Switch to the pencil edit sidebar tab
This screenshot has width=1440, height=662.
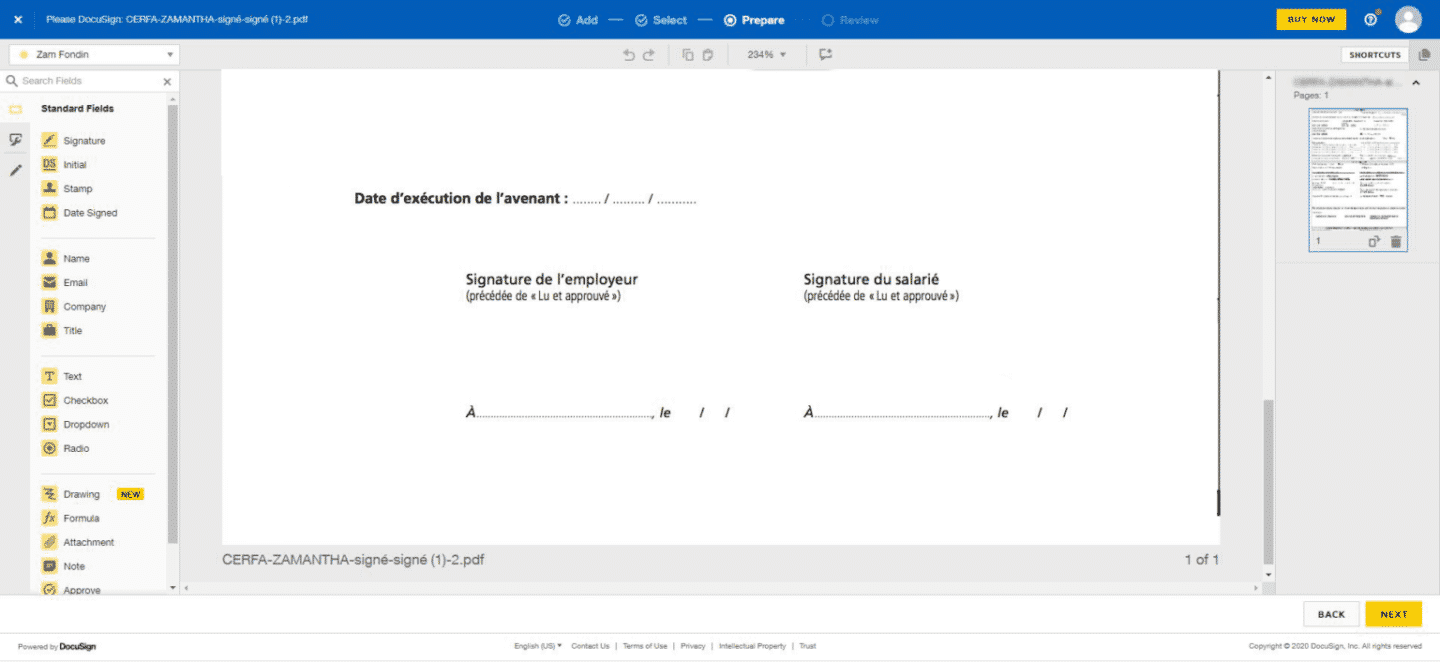15,171
